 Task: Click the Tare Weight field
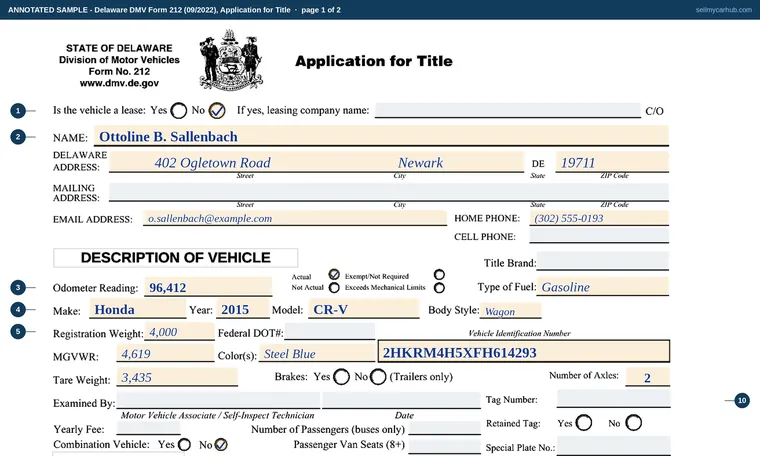click(x=177, y=377)
